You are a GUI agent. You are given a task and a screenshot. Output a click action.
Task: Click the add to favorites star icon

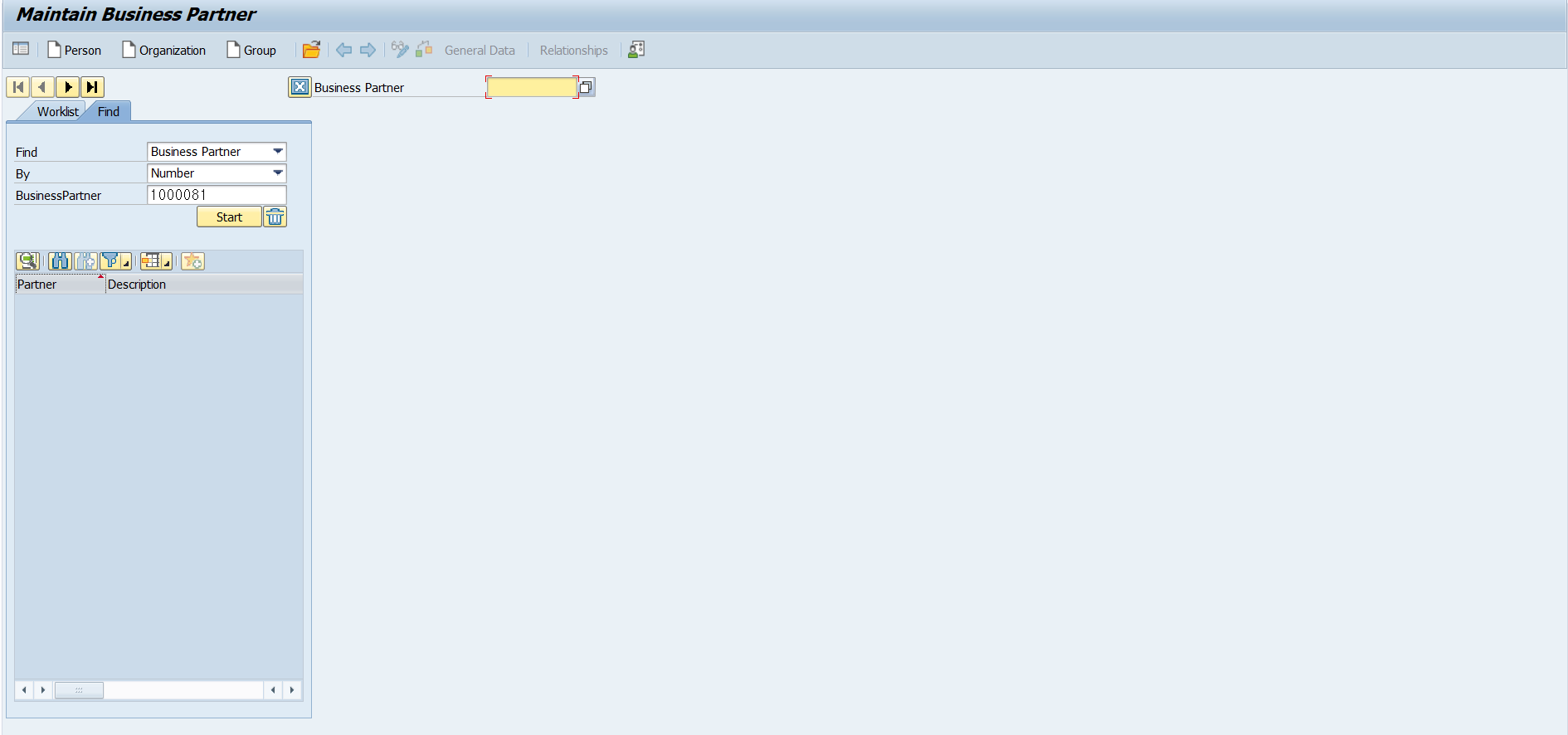192,261
